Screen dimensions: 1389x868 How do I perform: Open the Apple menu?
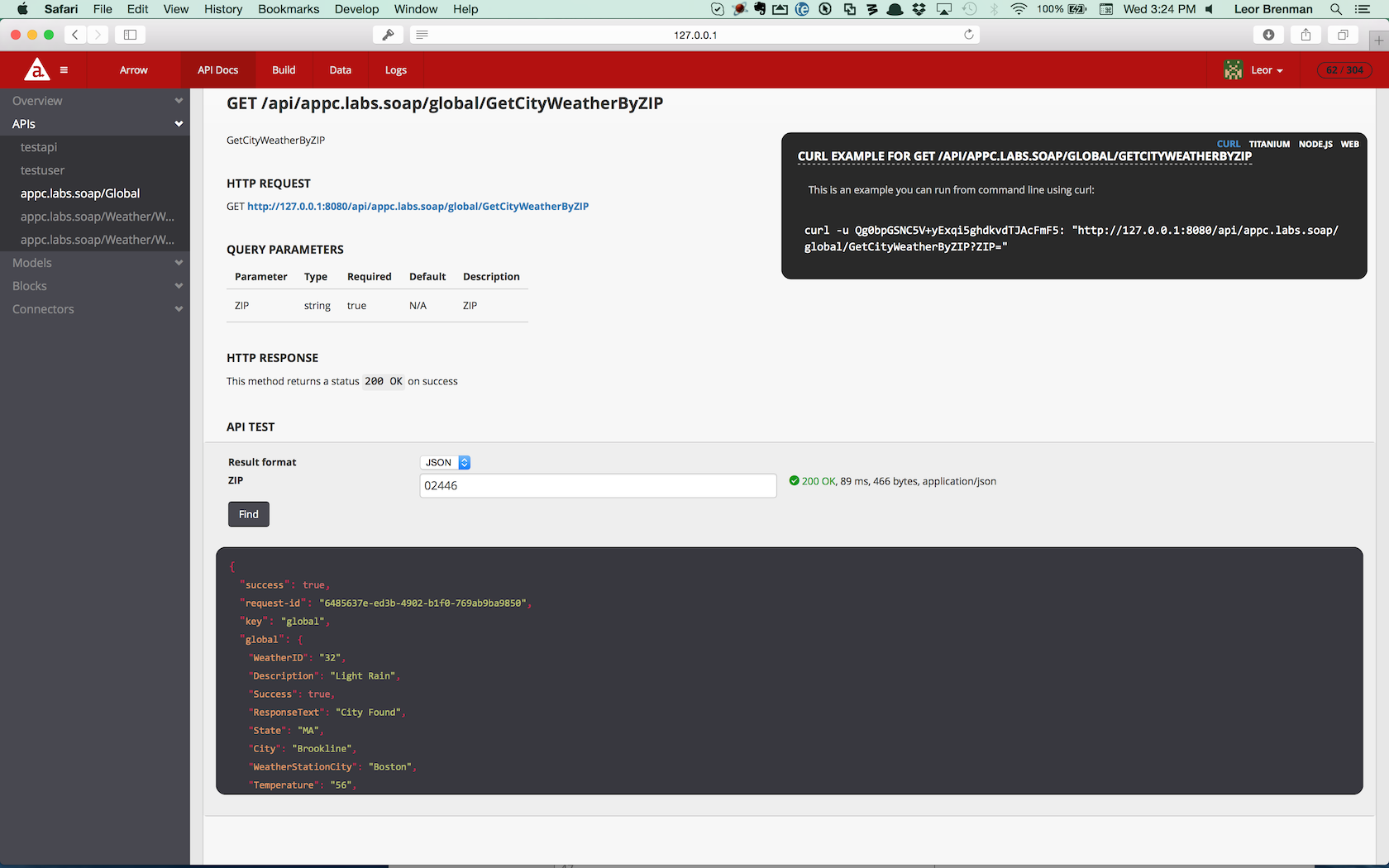click(x=22, y=9)
